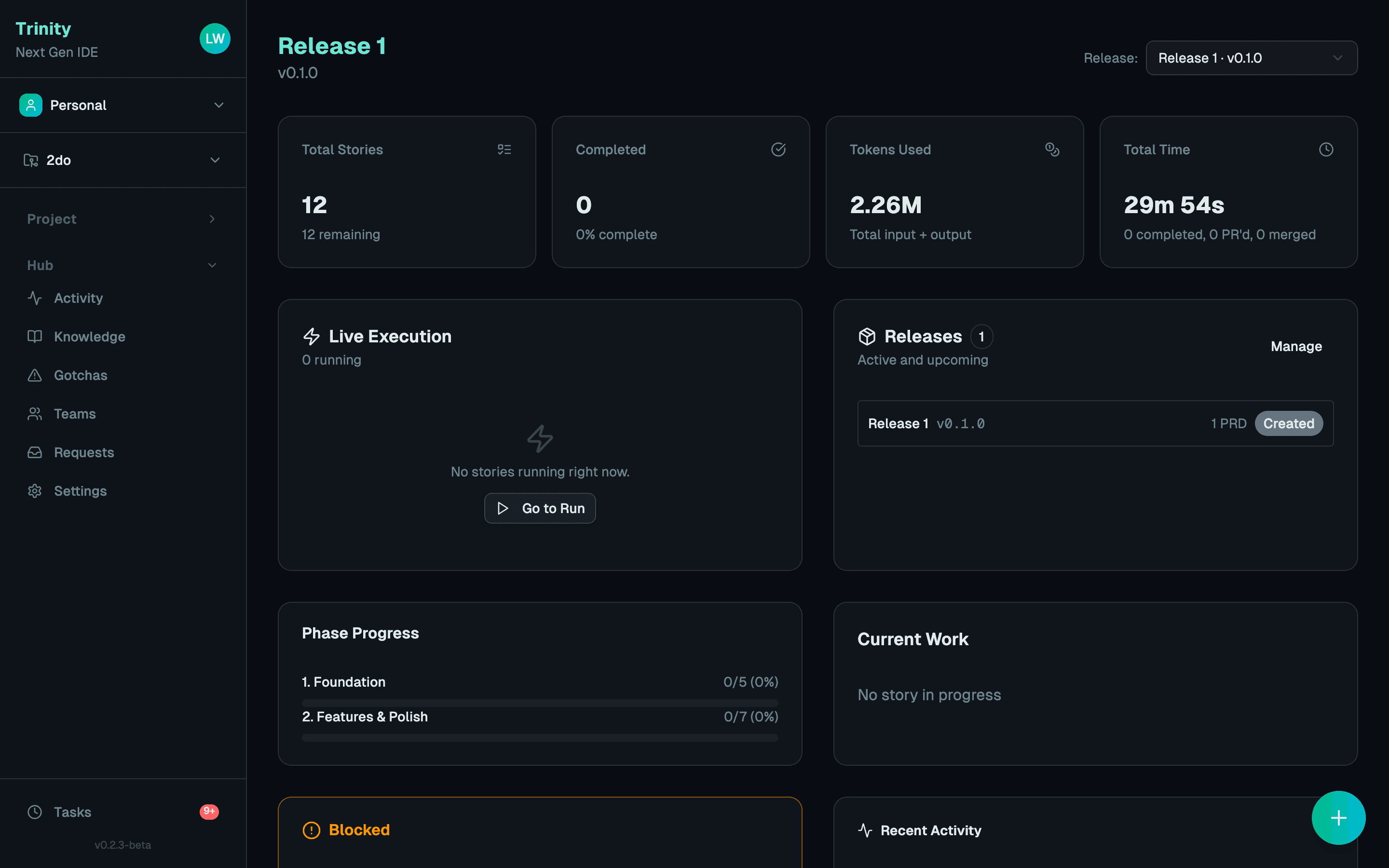Click the Tokens Used 2.26M value

885,205
